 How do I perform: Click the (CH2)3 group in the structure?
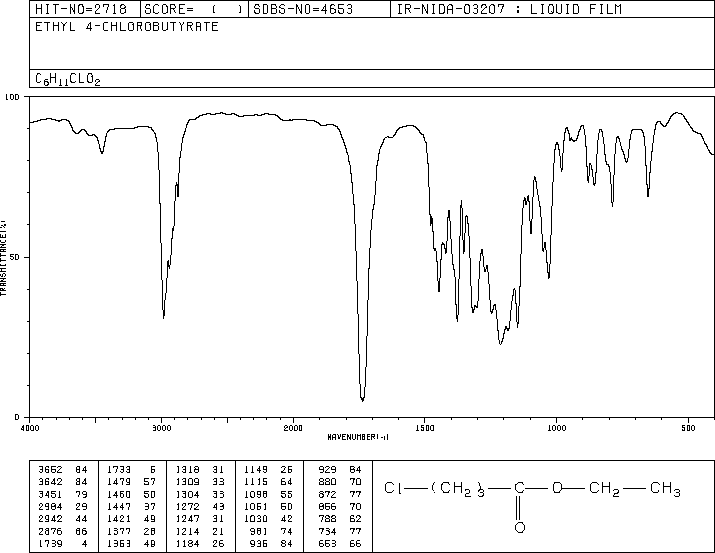pyautogui.click(x=457, y=489)
